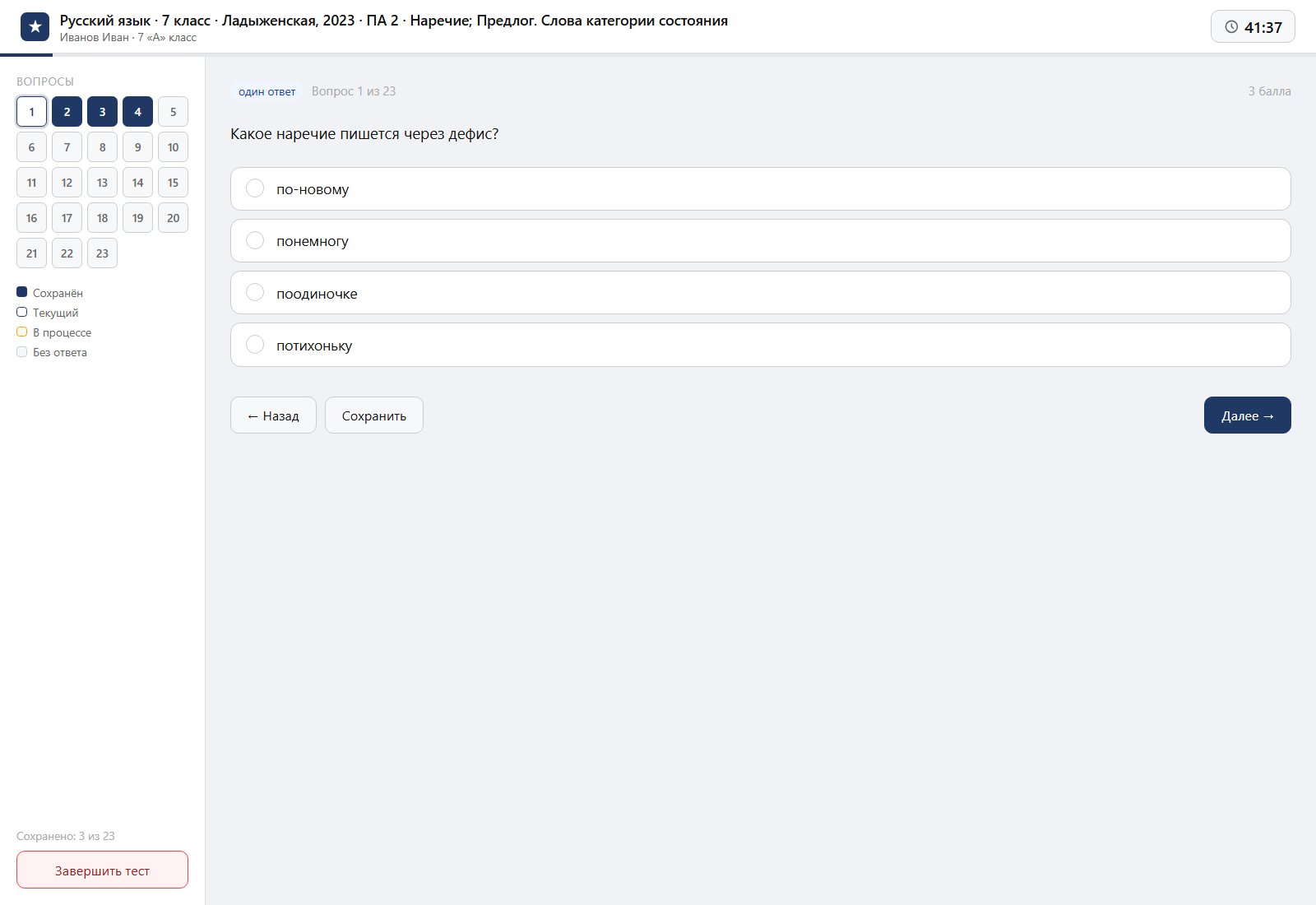This screenshot has width=1316, height=905.
Task: Open the last question 23
Action: pyautogui.click(x=102, y=253)
